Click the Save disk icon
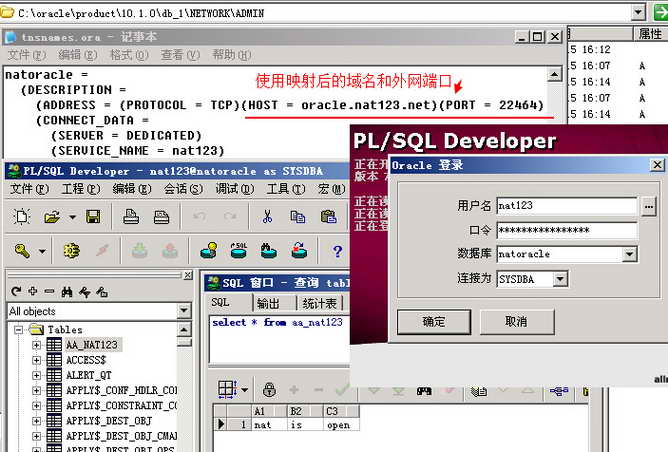The width and height of the screenshot is (668, 452). pos(92,217)
